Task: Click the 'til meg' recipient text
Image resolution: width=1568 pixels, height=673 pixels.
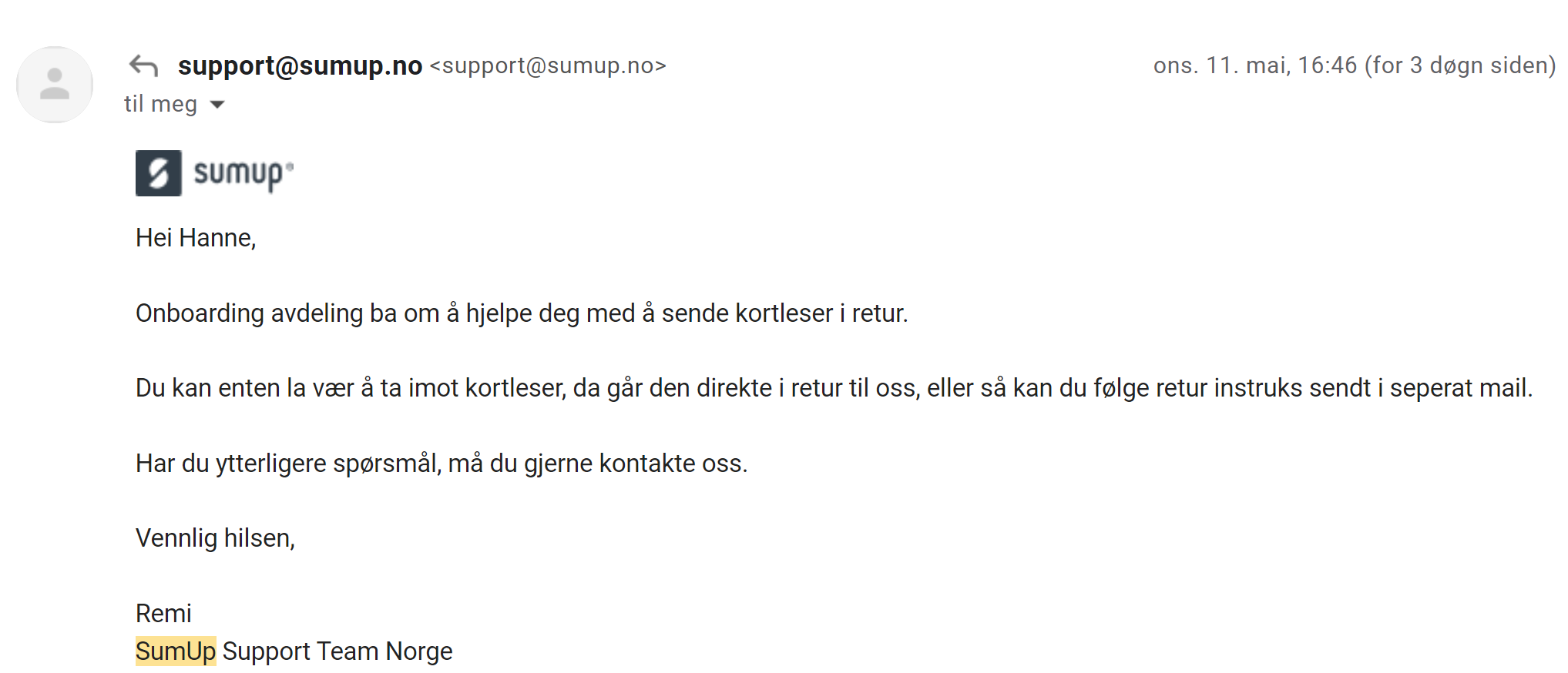Action: pos(161,104)
